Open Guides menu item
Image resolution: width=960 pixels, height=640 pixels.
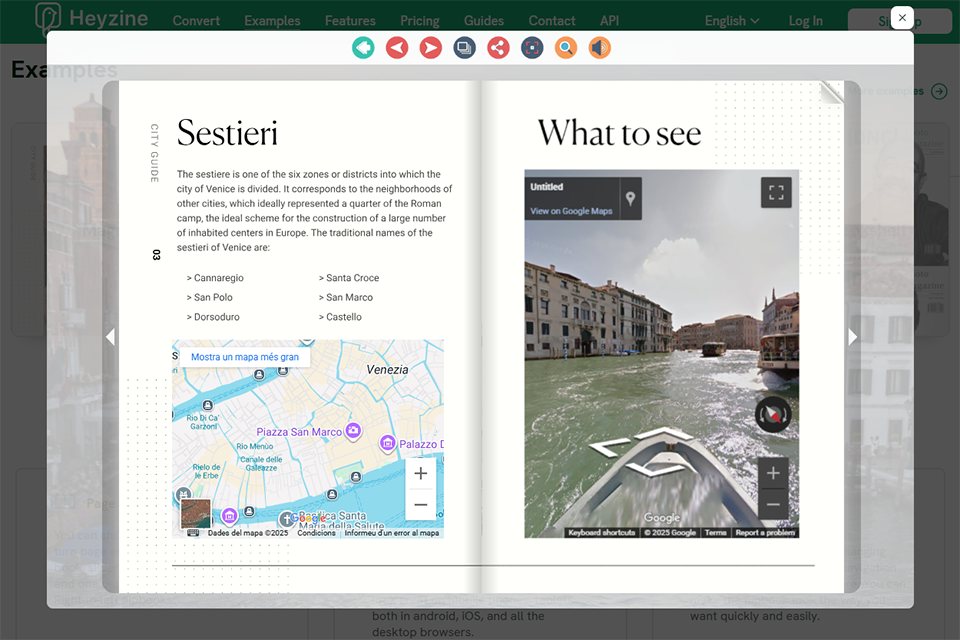pyautogui.click(x=484, y=21)
